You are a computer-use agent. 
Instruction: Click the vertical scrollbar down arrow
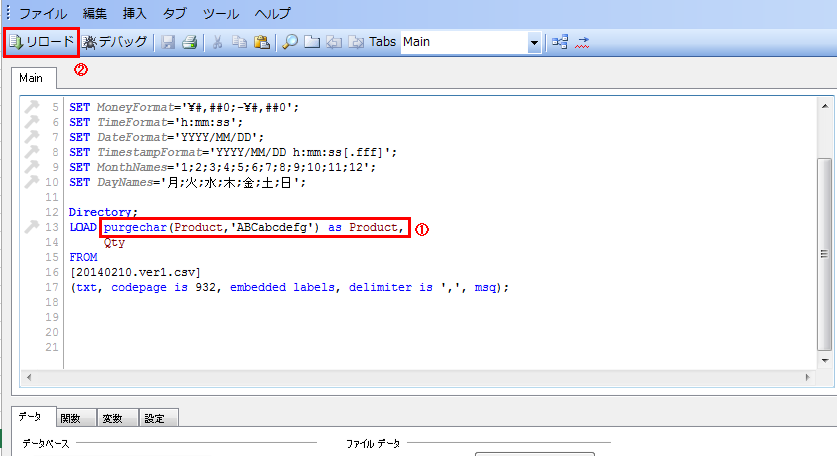(825, 361)
